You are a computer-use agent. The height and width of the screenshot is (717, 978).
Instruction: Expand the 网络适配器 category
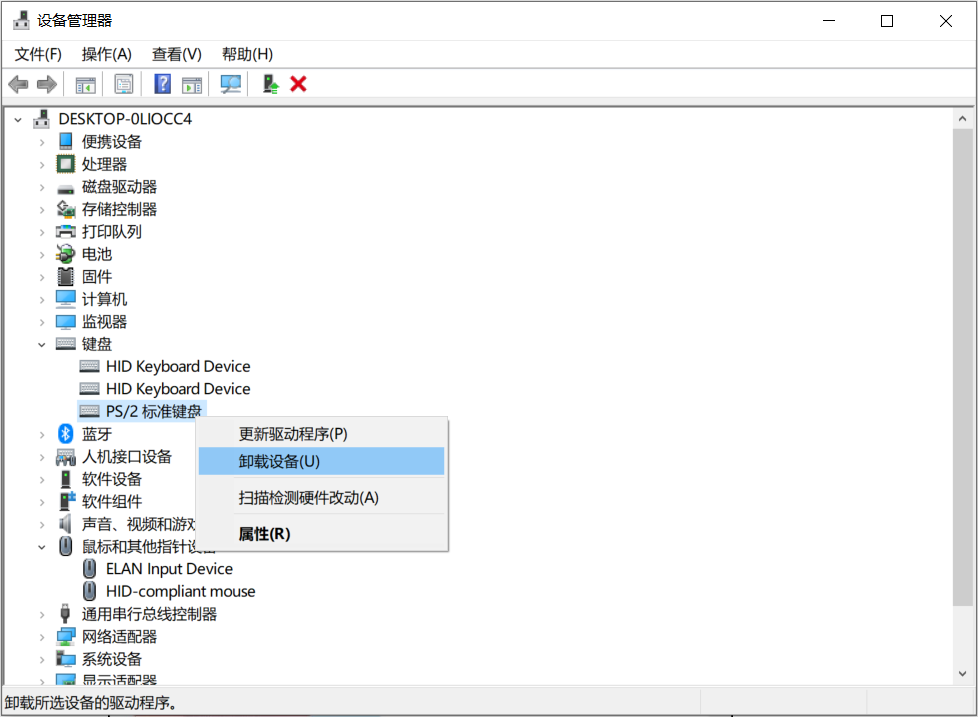click(41, 636)
